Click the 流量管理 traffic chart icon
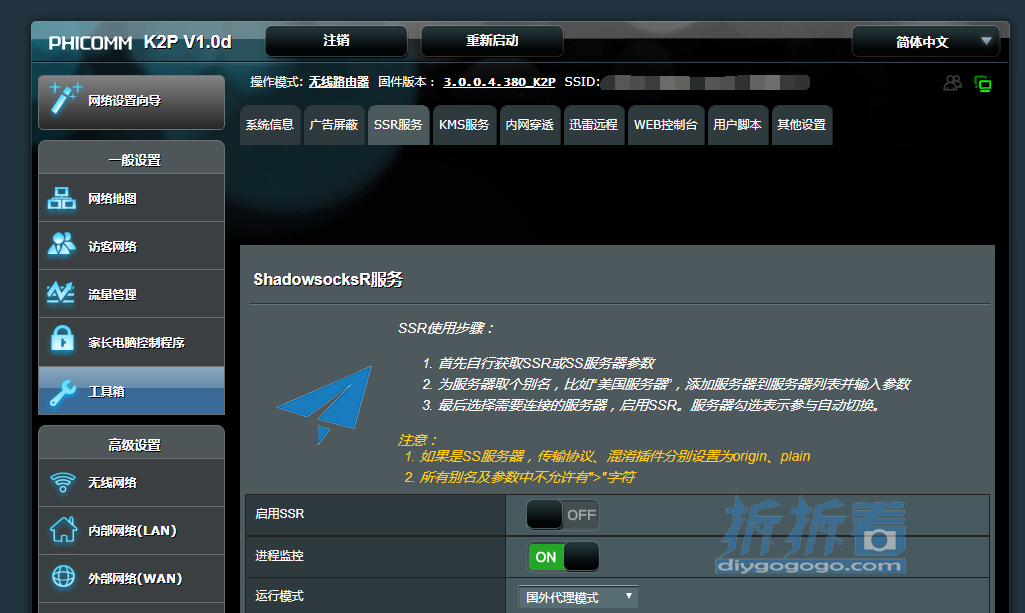 [x=61, y=293]
